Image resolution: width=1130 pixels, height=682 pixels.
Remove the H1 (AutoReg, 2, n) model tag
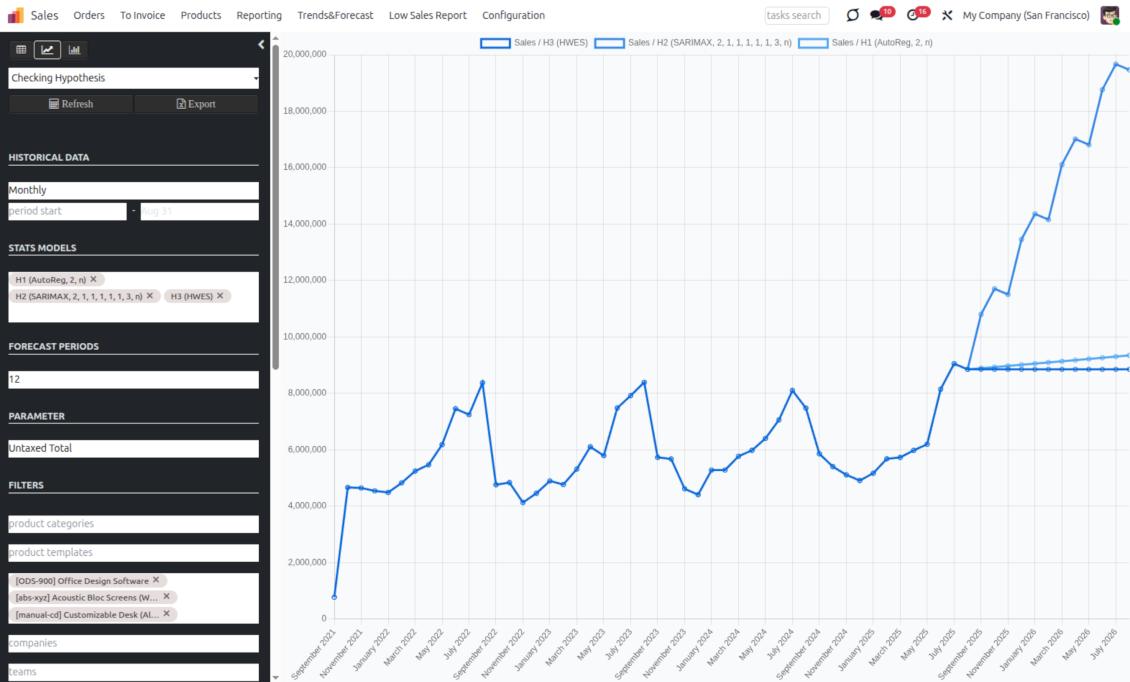pos(93,279)
